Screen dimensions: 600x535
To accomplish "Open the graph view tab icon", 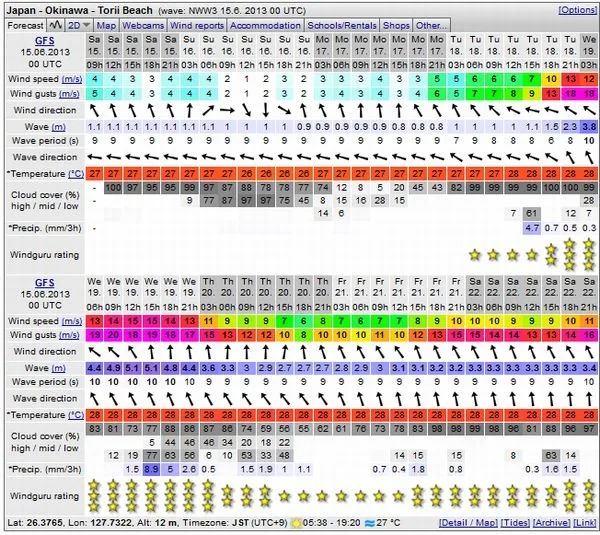I will (55, 25).
